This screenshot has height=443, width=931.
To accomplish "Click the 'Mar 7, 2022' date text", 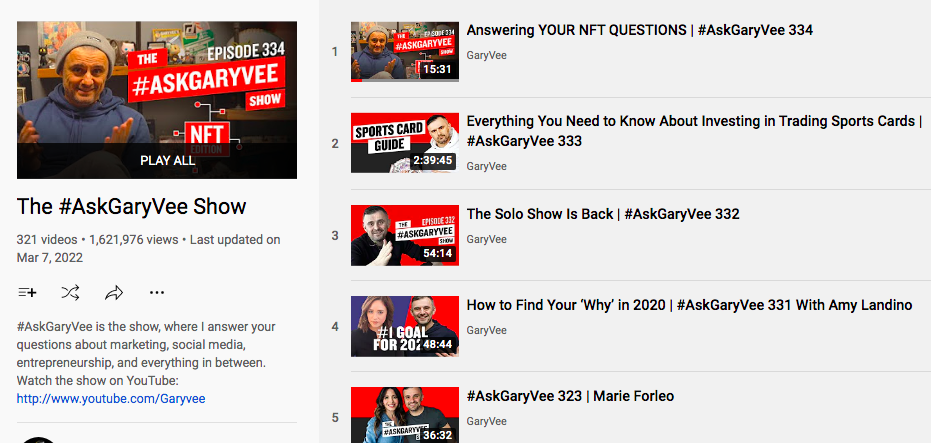I will tap(50, 258).
